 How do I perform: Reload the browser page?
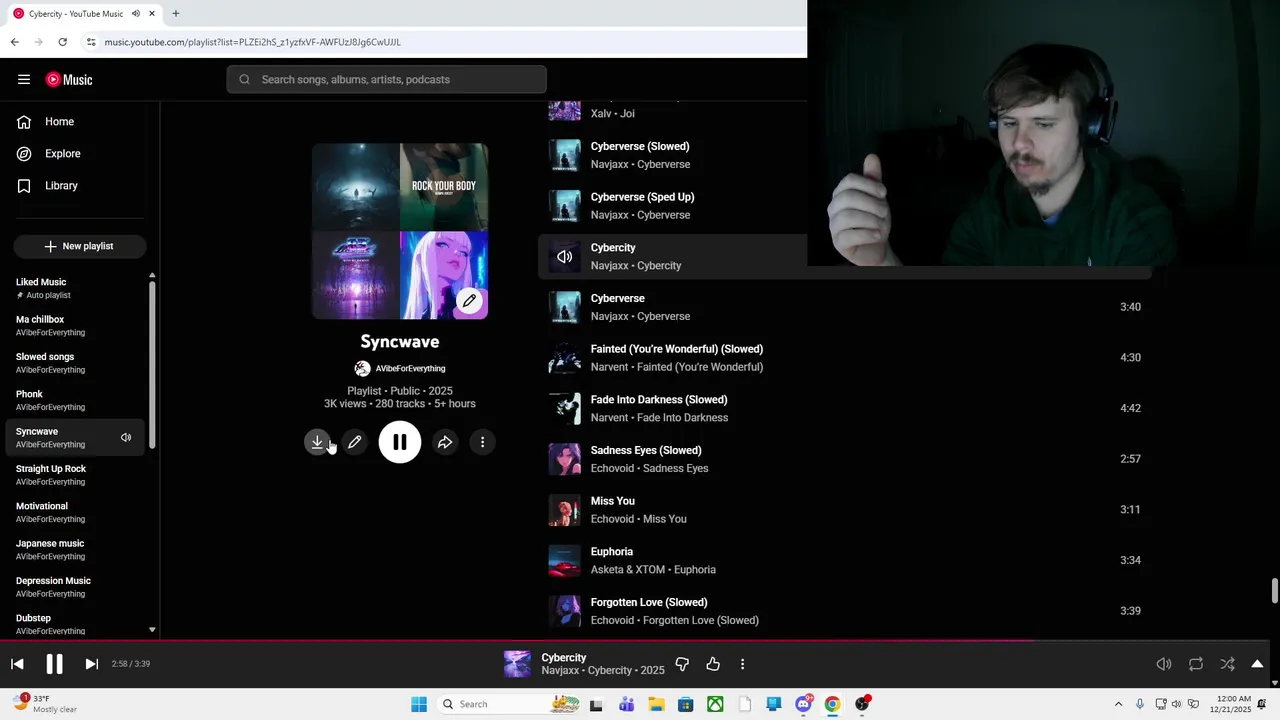(x=62, y=42)
